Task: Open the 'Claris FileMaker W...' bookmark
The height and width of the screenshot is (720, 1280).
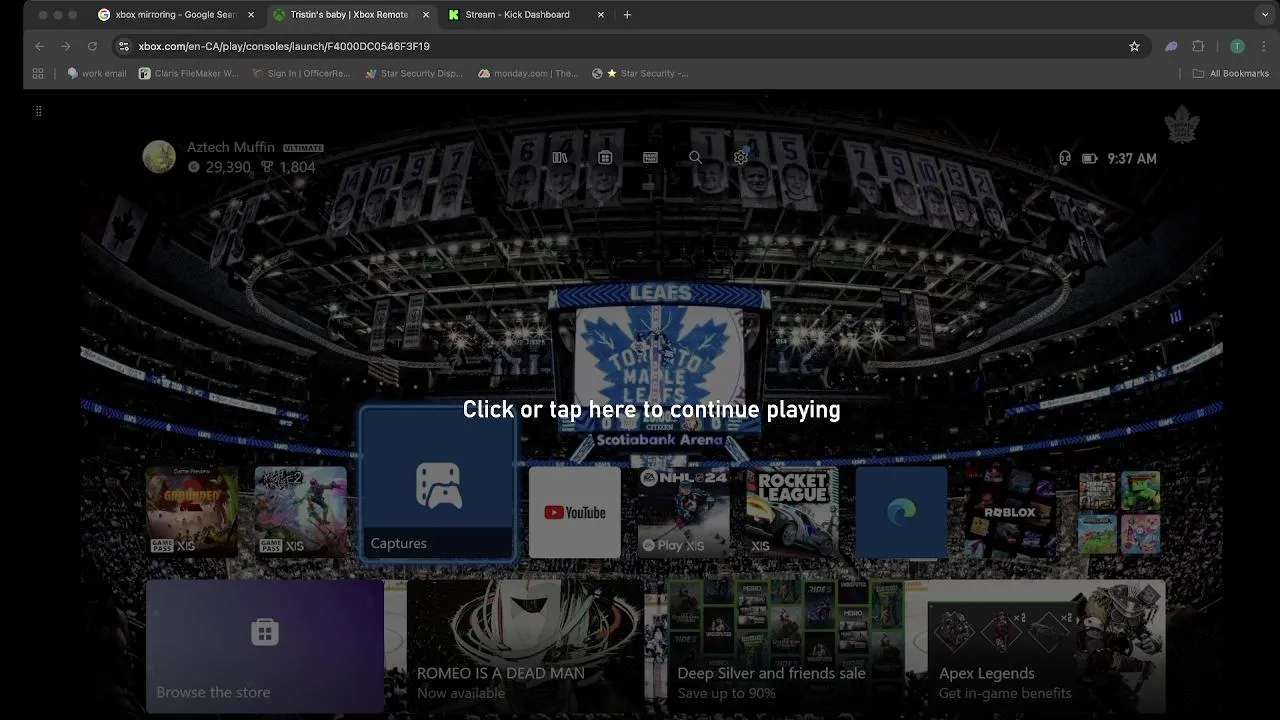Action: click(188, 73)
